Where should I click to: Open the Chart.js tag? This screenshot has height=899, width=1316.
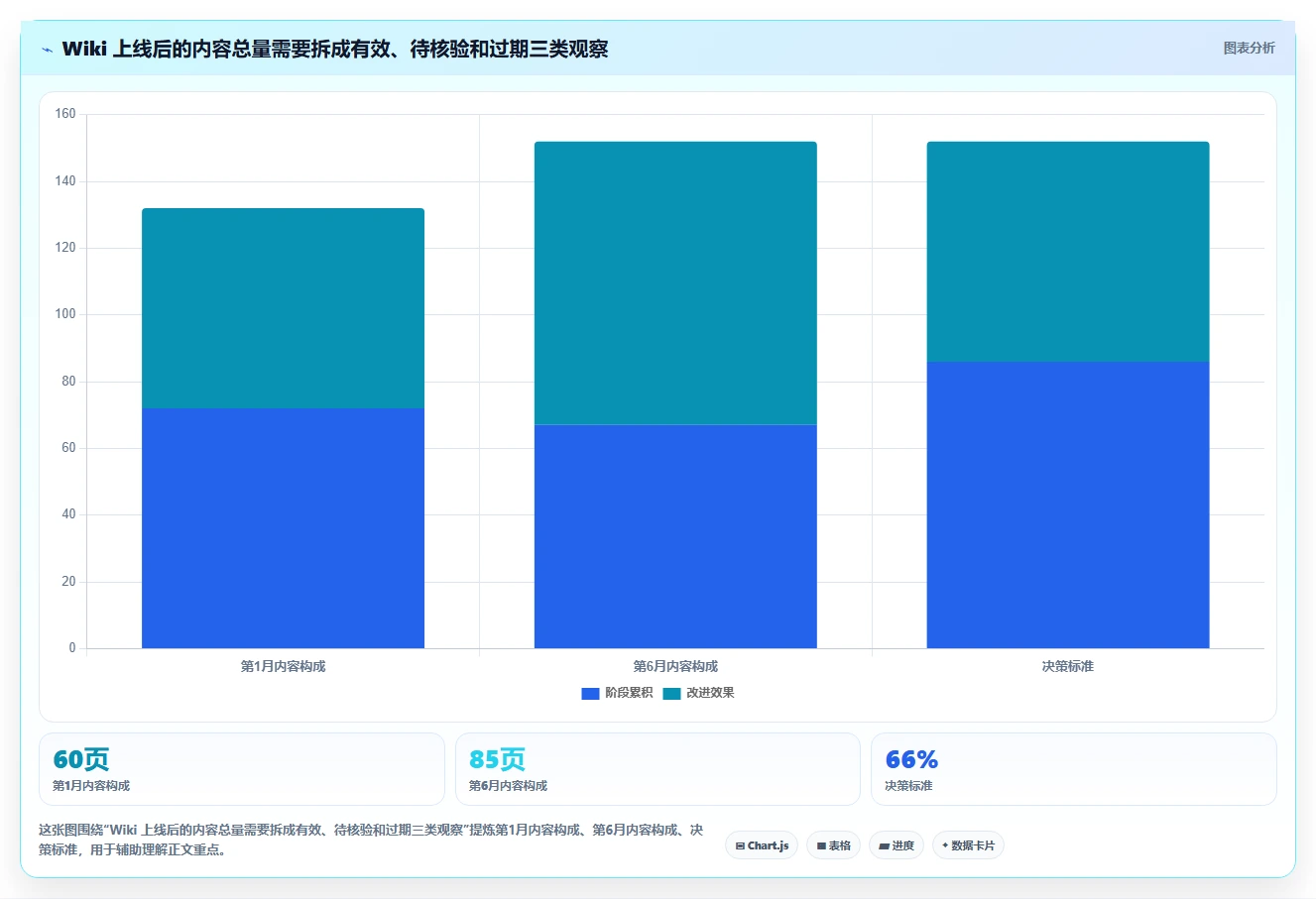tap(762, 845)
